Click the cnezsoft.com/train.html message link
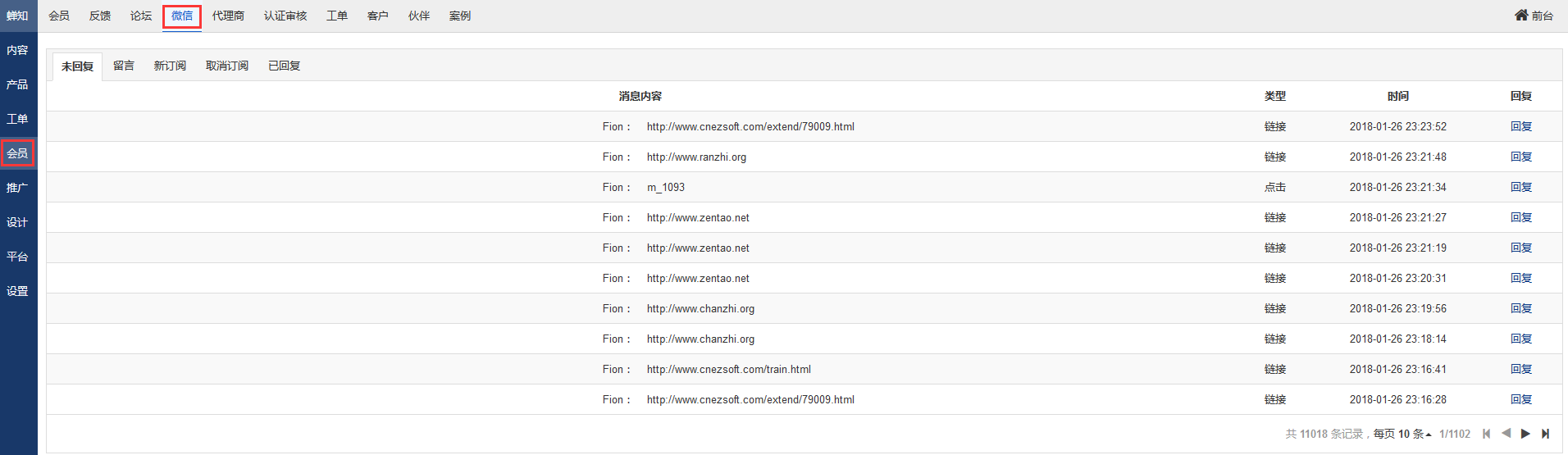 tap(728, 369)
